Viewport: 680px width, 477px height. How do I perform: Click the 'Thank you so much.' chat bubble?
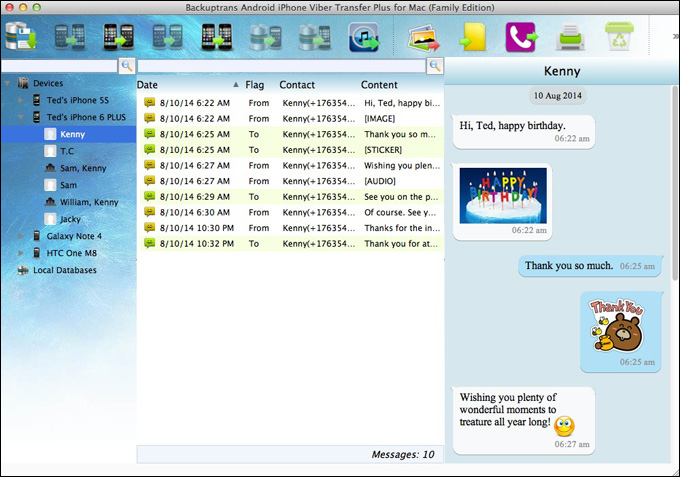click(590, 266)
